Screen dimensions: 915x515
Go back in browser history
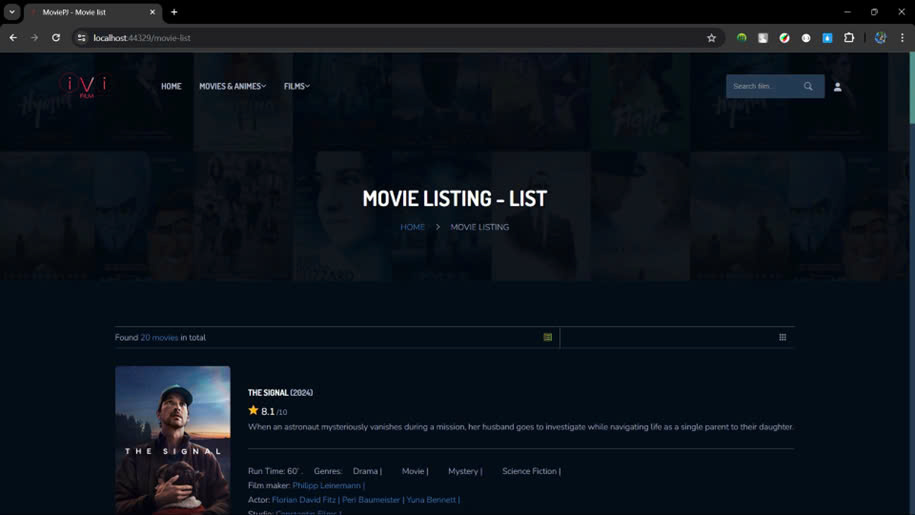pyautogui.click(x=13, y=38)
